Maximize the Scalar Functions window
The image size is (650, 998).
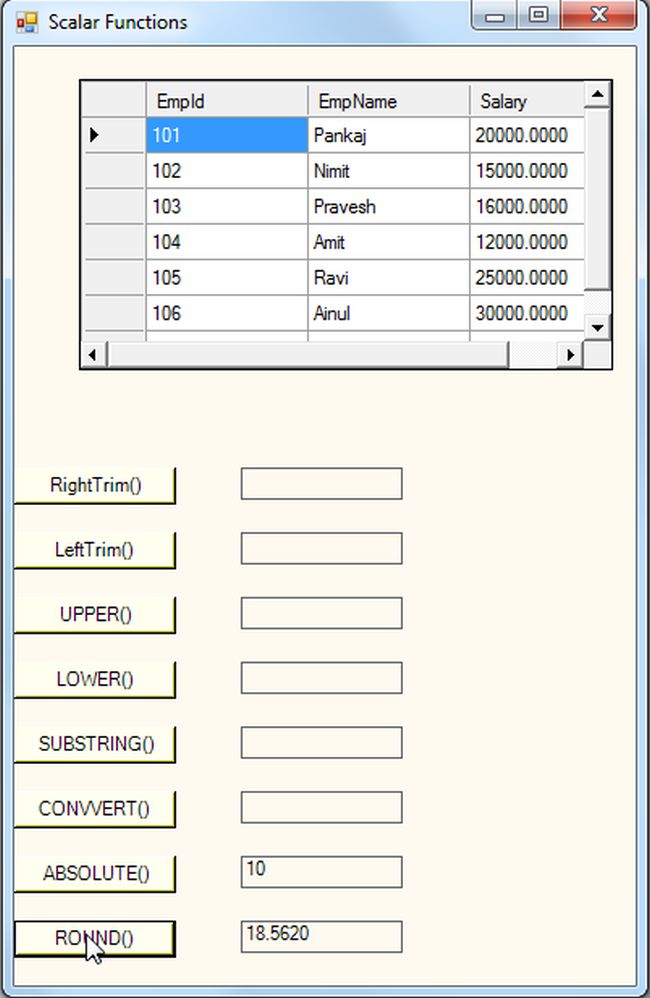[x=539, y=16]
